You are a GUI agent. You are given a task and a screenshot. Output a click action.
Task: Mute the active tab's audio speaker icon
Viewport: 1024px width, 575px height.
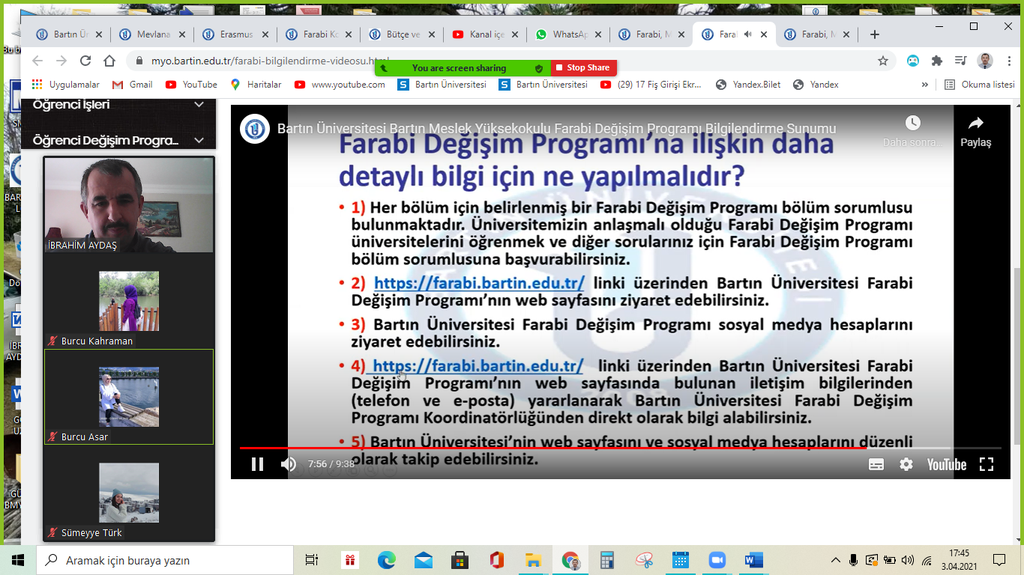[x=748, y=34]
